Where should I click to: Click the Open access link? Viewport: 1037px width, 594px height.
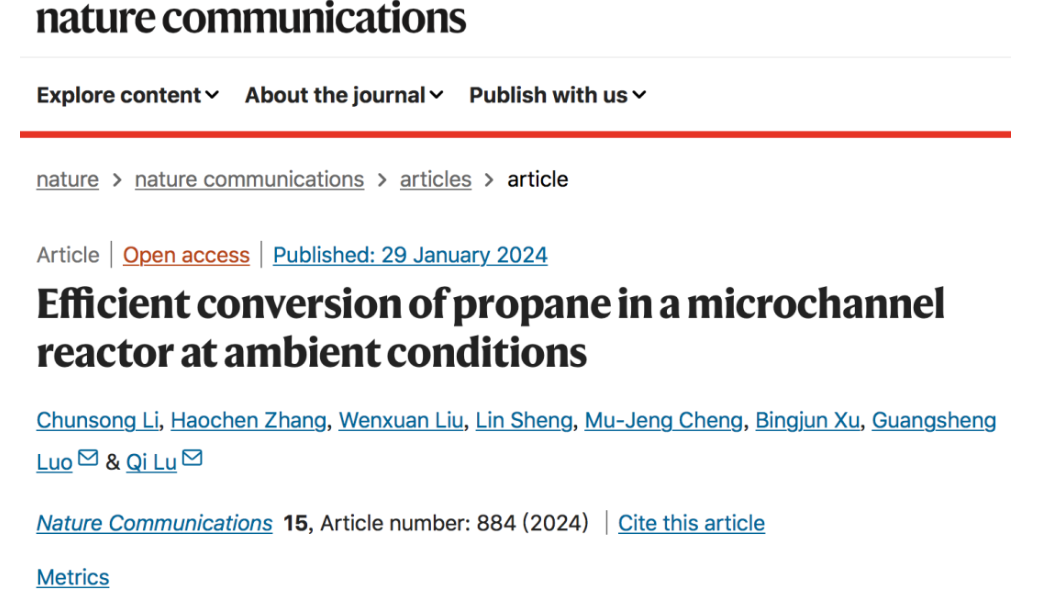(x=186, y=255)
